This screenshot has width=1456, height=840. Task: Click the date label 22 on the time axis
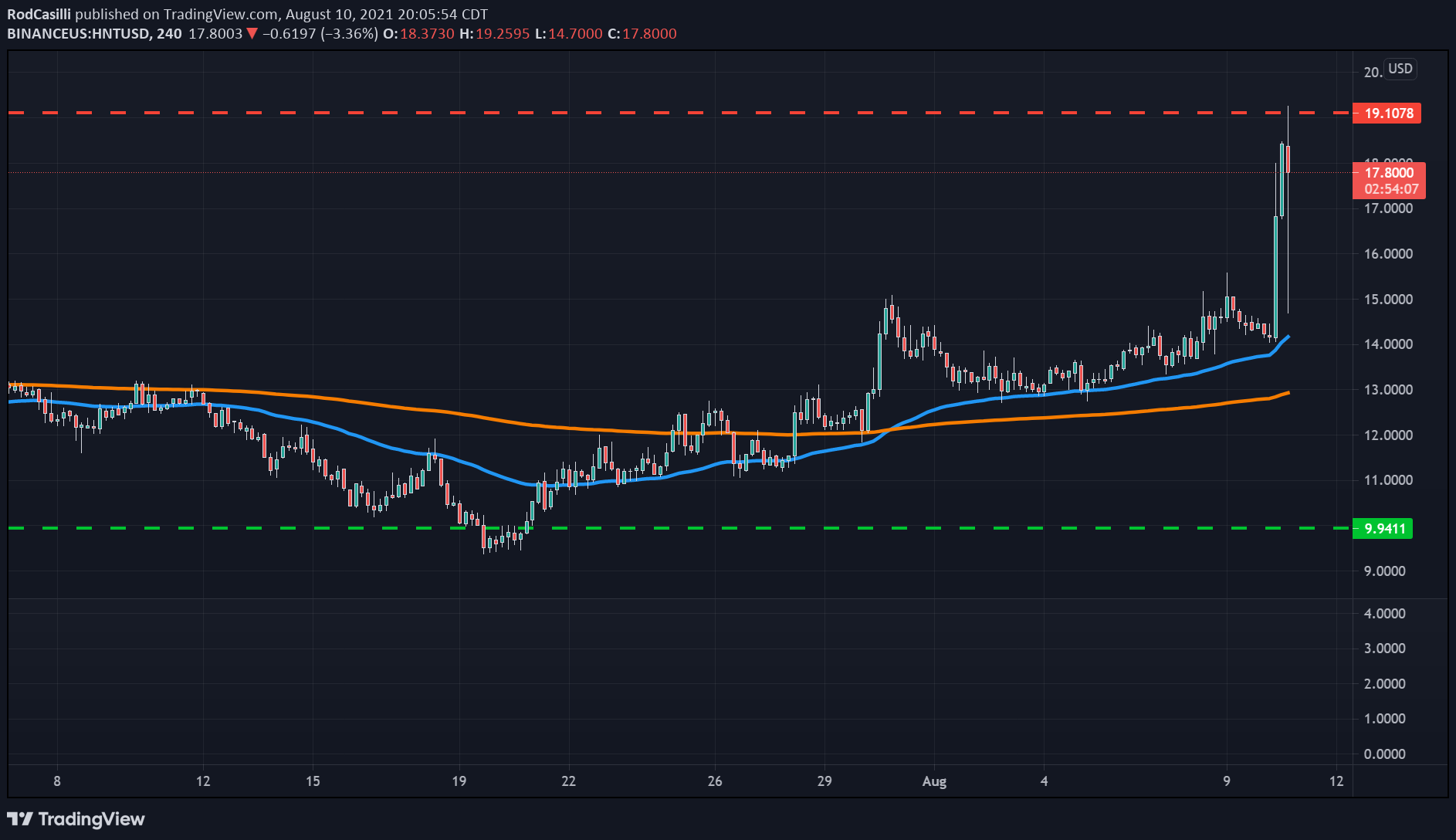[x=568, y=781]
